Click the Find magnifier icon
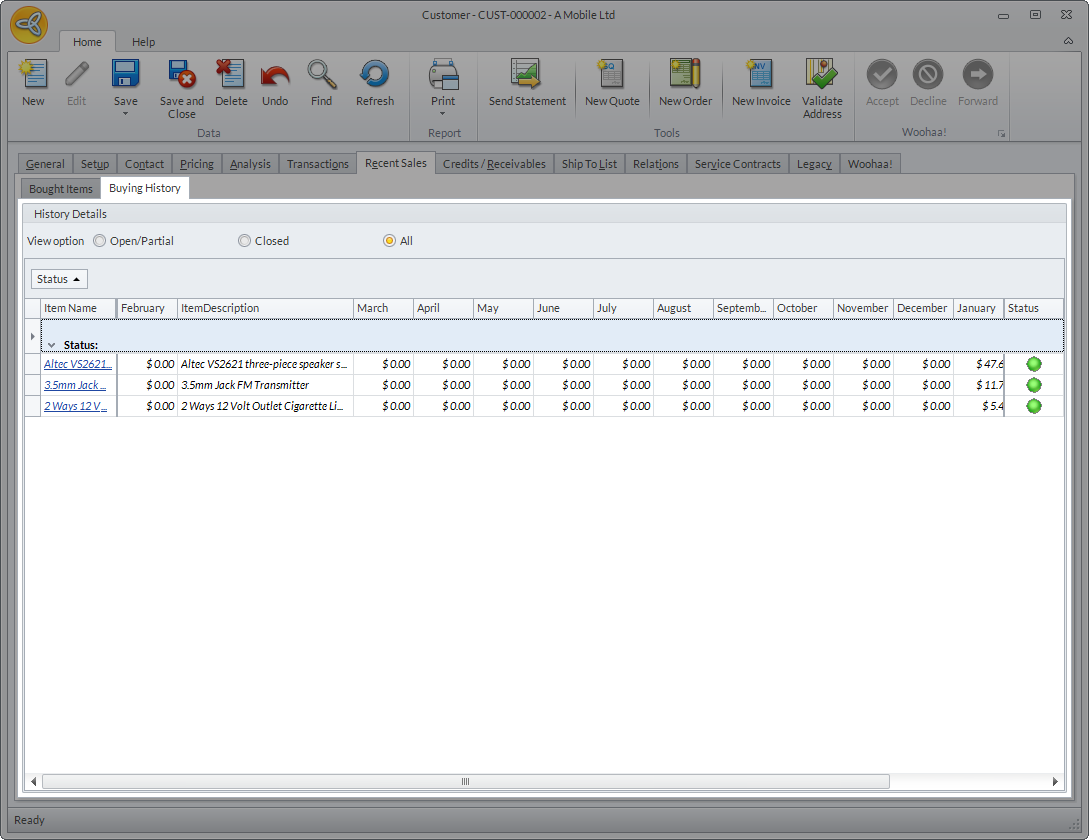Viewport: 1089px width, 840px height. tap(321, 76)
